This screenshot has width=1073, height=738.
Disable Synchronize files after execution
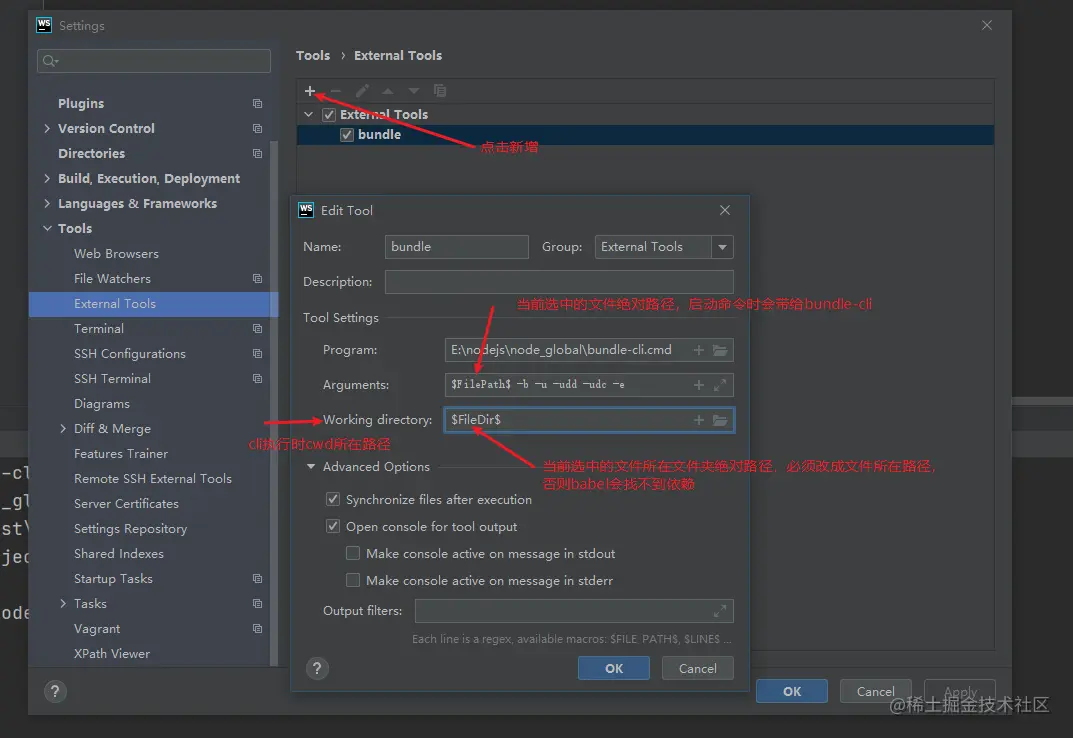333,499
